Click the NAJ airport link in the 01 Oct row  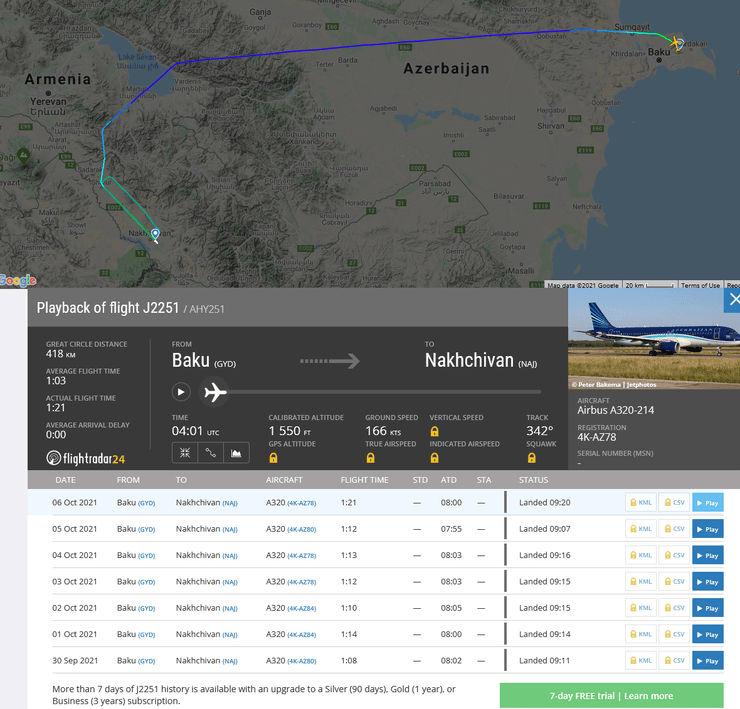click(229, 635)
